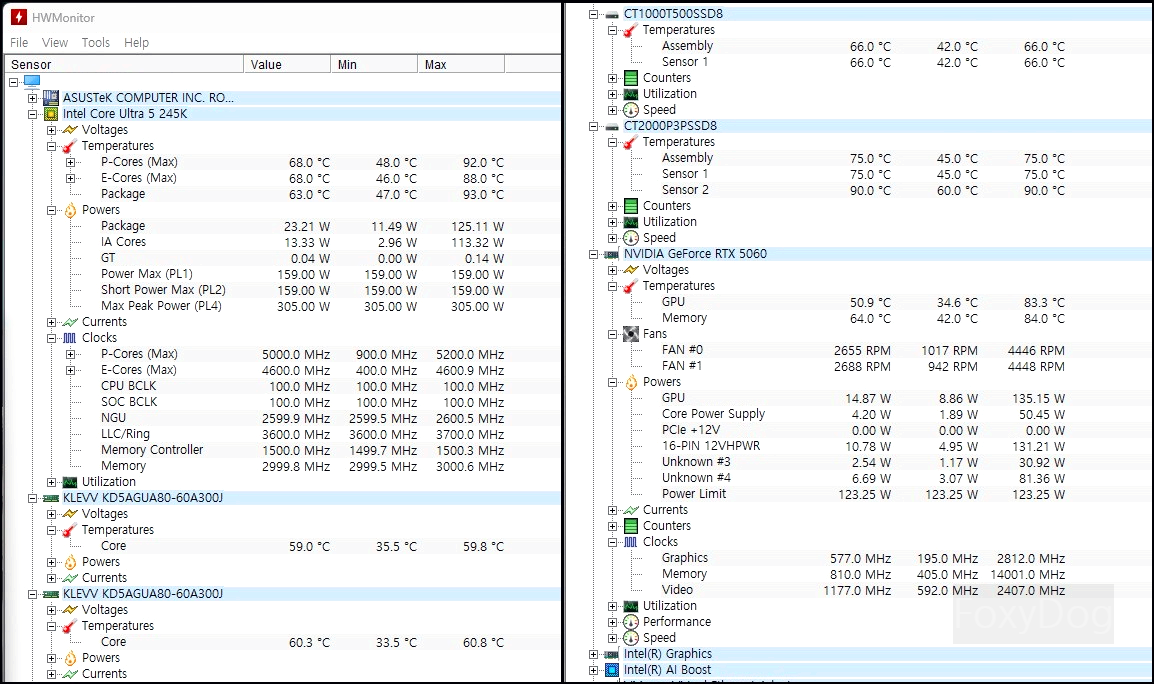The image size is (1154, 684).
Task: Expand the P-Cores (Max) temperature row
Action: coord(71,162)
